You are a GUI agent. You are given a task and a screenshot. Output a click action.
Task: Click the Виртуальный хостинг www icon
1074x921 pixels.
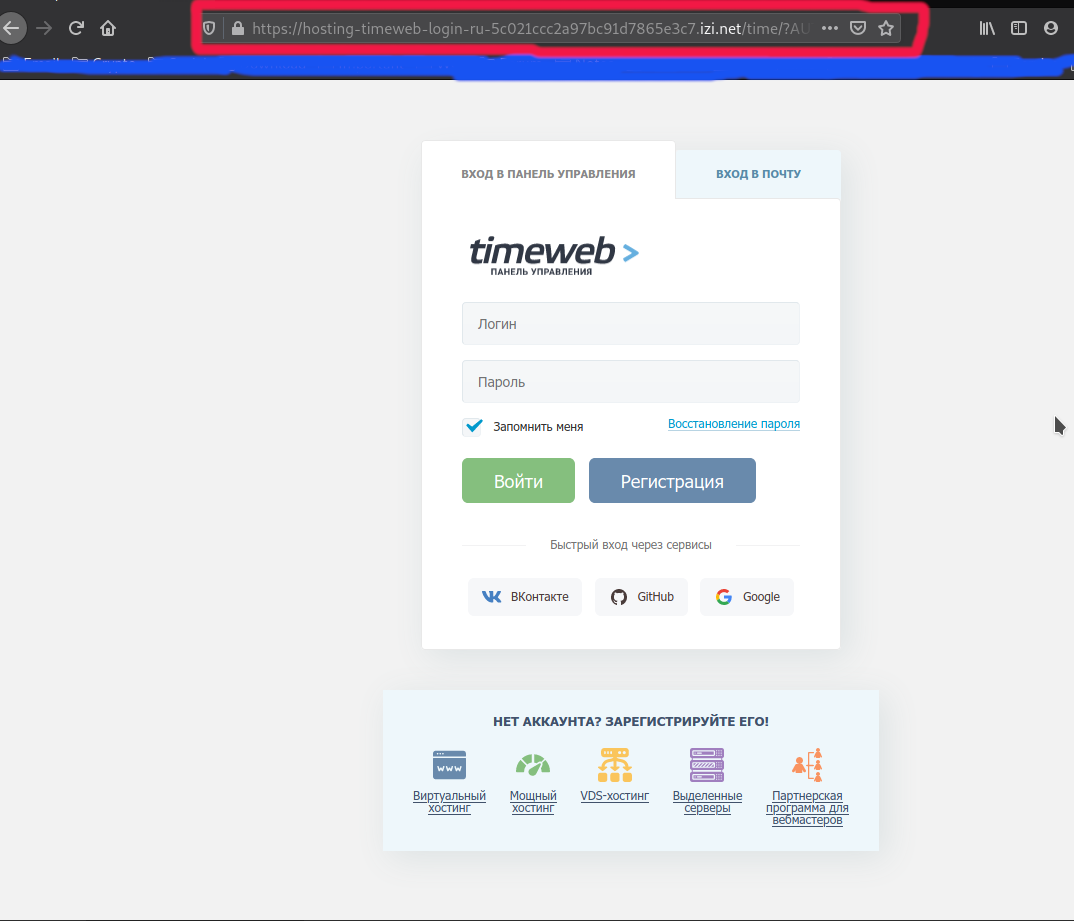coord(449,765)
